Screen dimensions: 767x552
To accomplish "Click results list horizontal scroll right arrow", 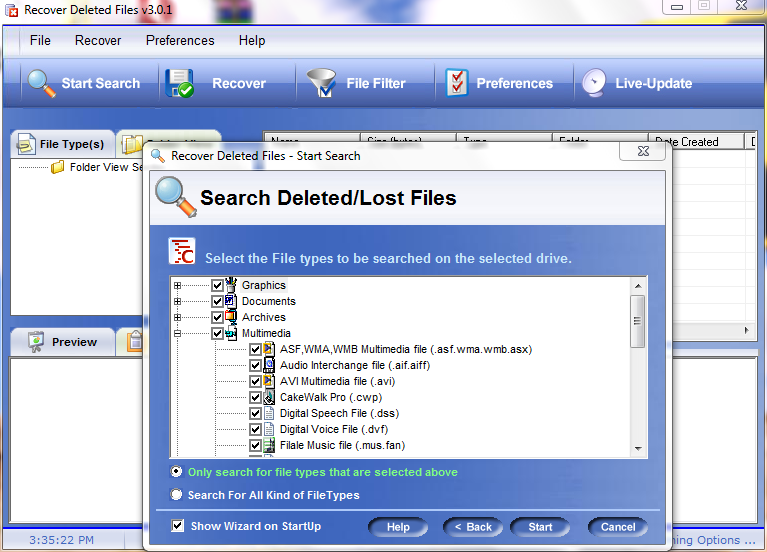I will (x=746, y=330).
